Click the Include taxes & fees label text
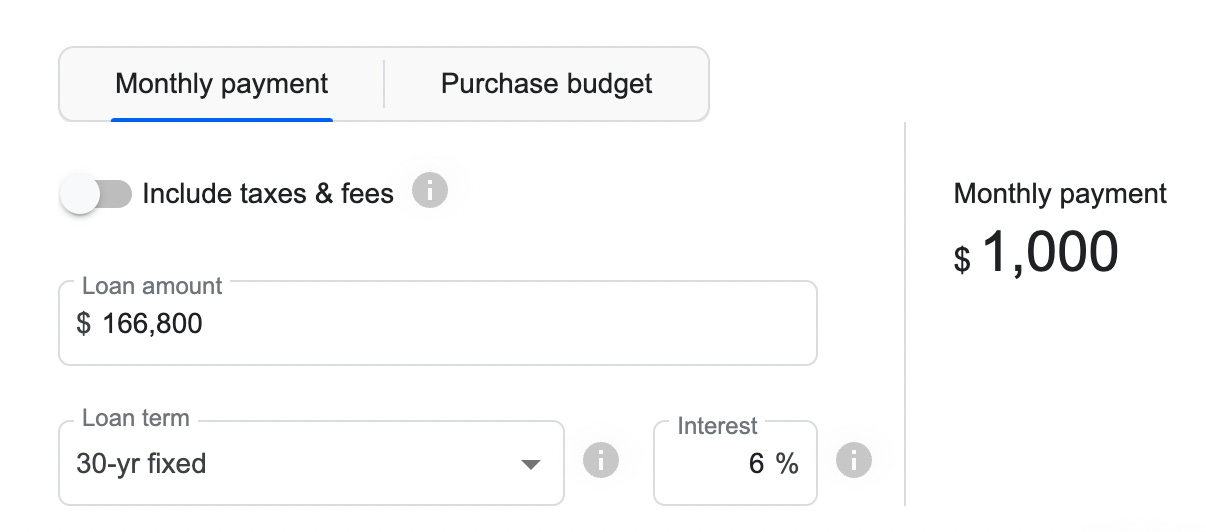The image size is (1206, 532). click(x=268, y=193)
